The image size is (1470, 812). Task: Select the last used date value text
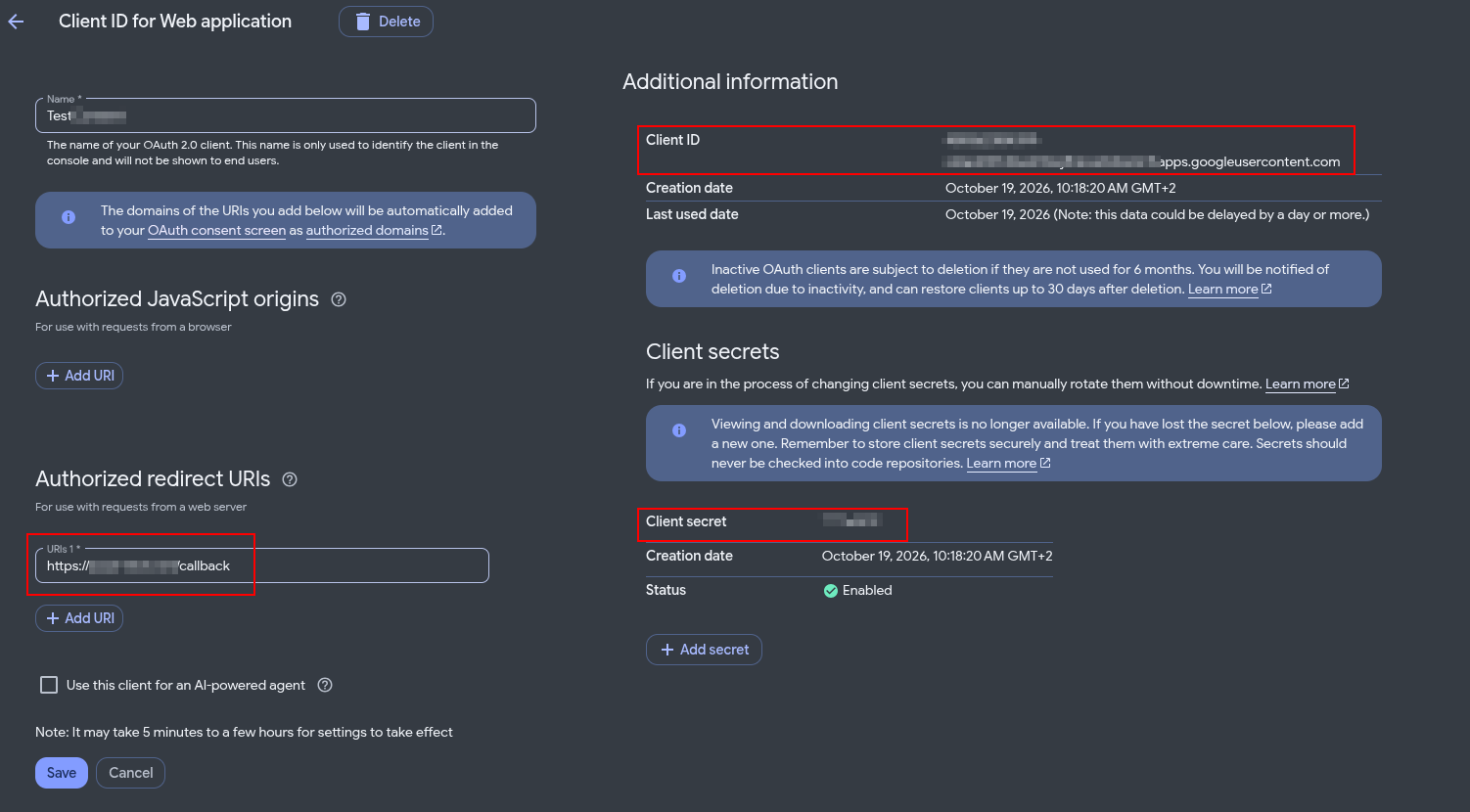[1157, 214]
